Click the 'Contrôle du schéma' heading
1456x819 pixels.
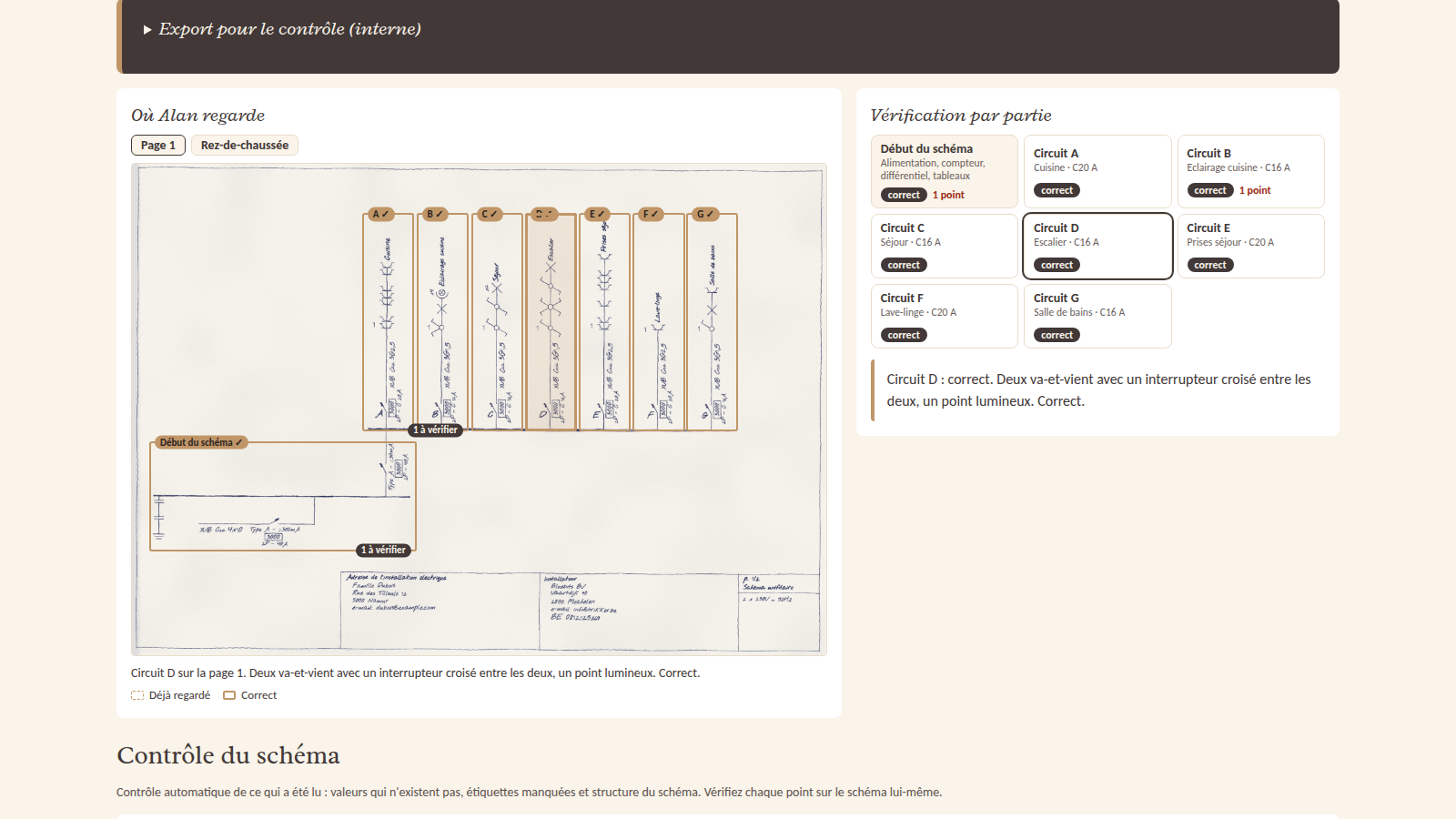coord(228,755)
